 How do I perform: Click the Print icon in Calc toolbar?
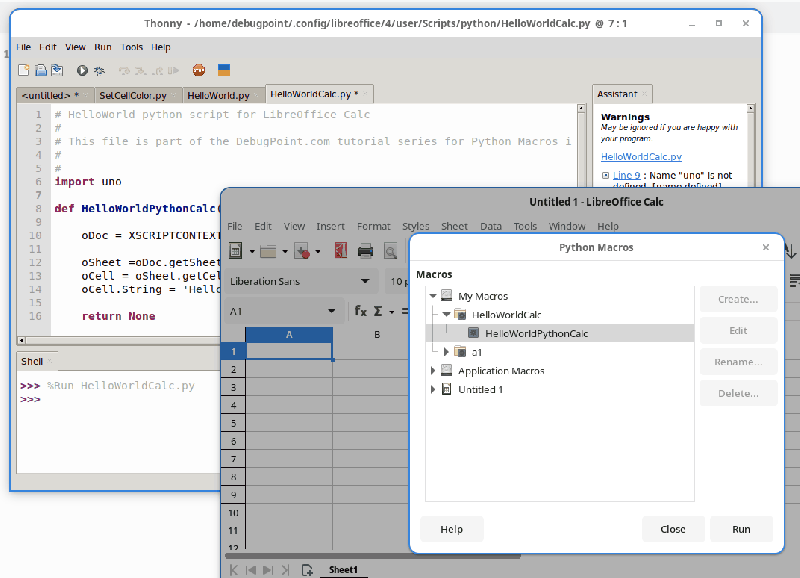point(365,251)
